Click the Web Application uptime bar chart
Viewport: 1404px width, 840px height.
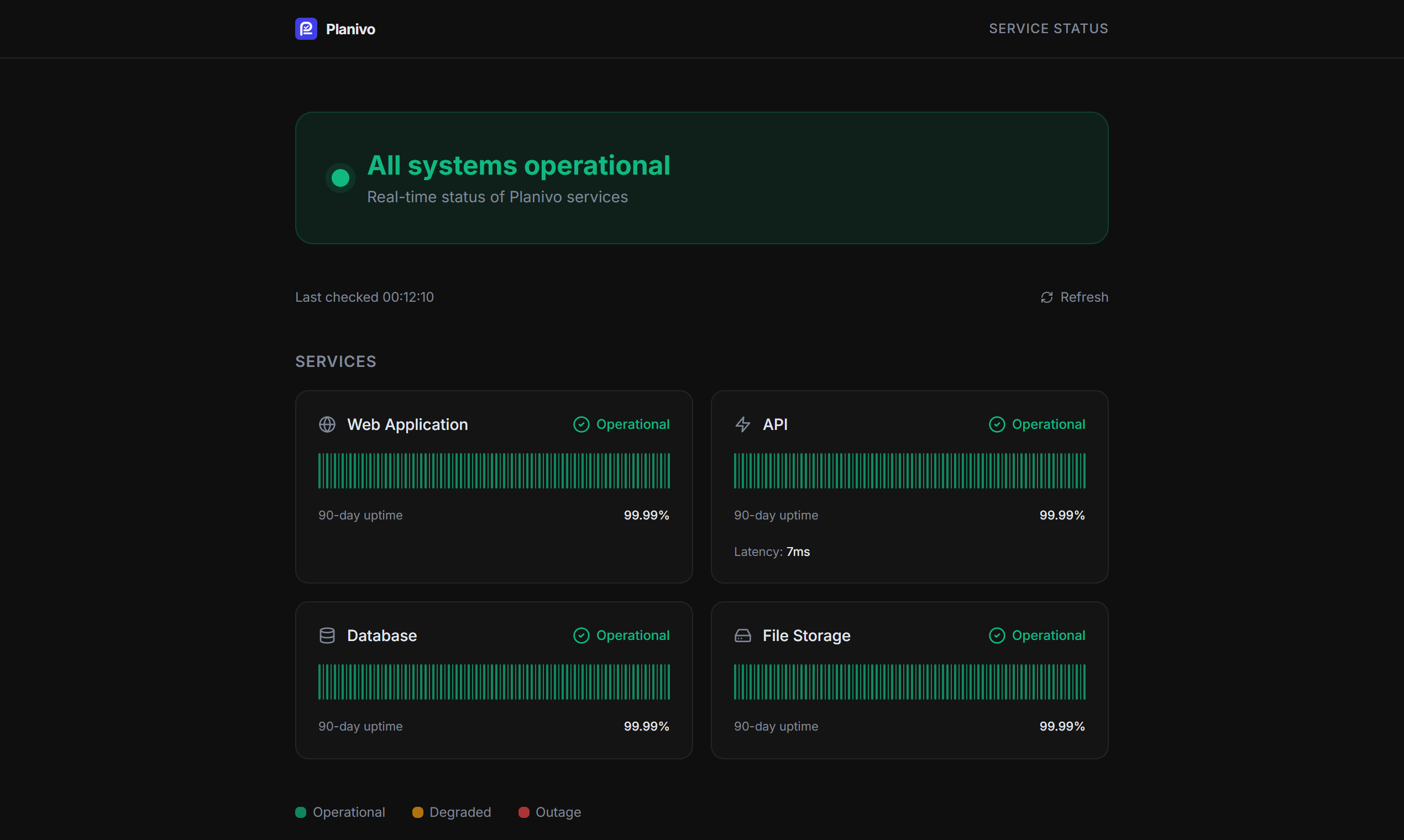pos(494,470)
